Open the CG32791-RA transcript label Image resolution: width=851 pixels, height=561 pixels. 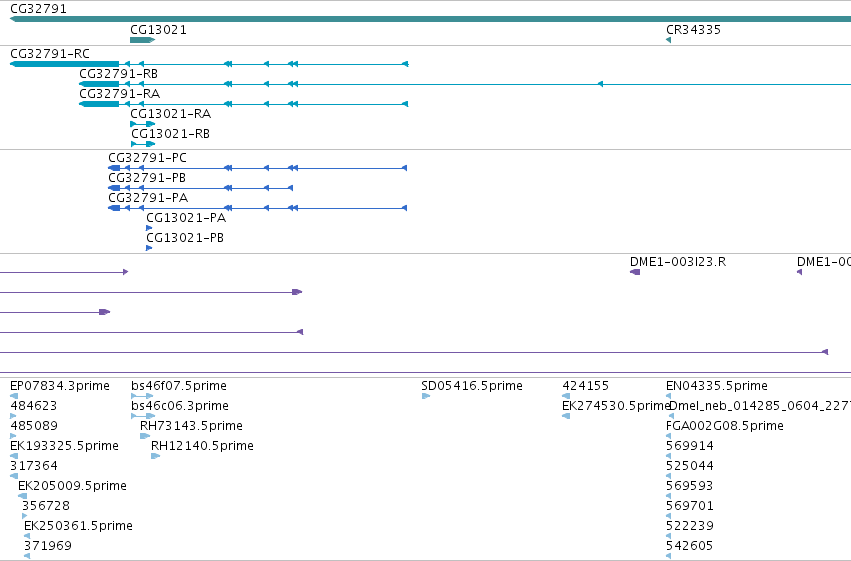click(119, 93)
